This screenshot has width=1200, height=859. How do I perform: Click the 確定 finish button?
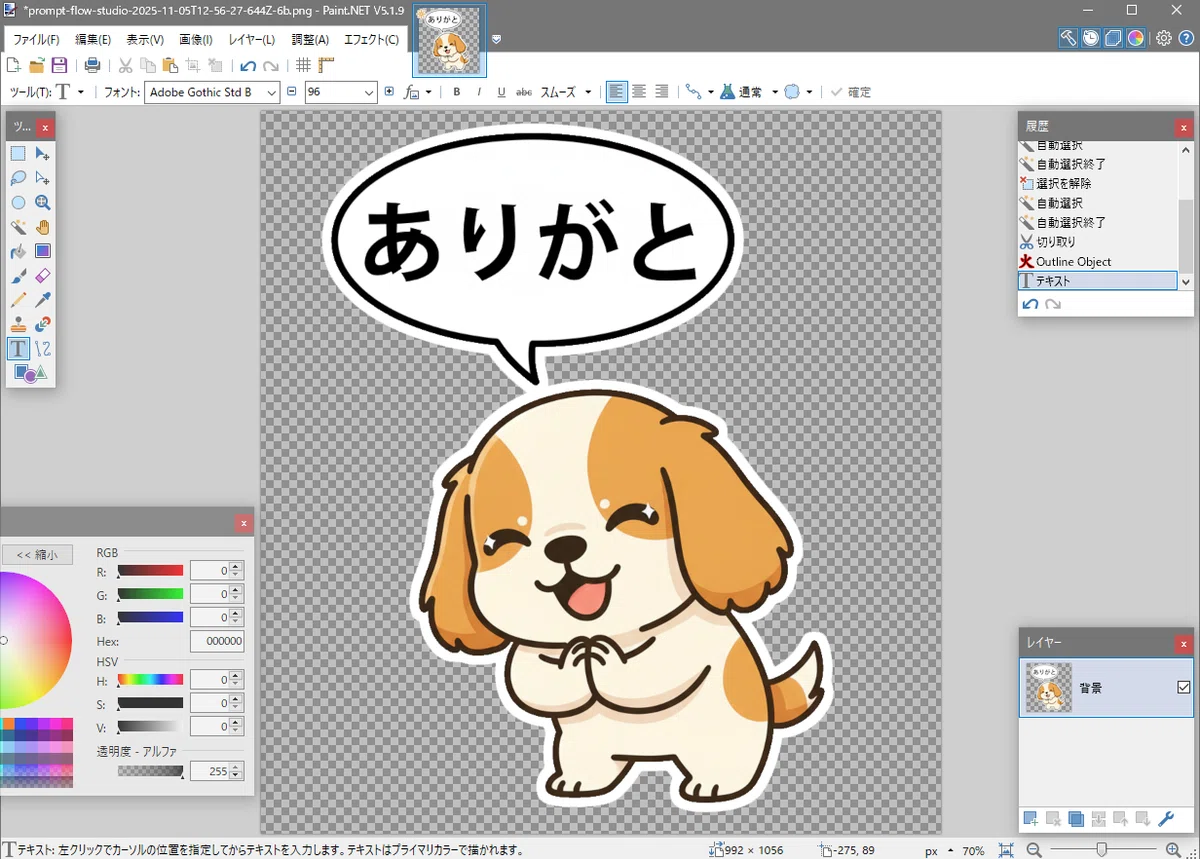tap(850, 92)
